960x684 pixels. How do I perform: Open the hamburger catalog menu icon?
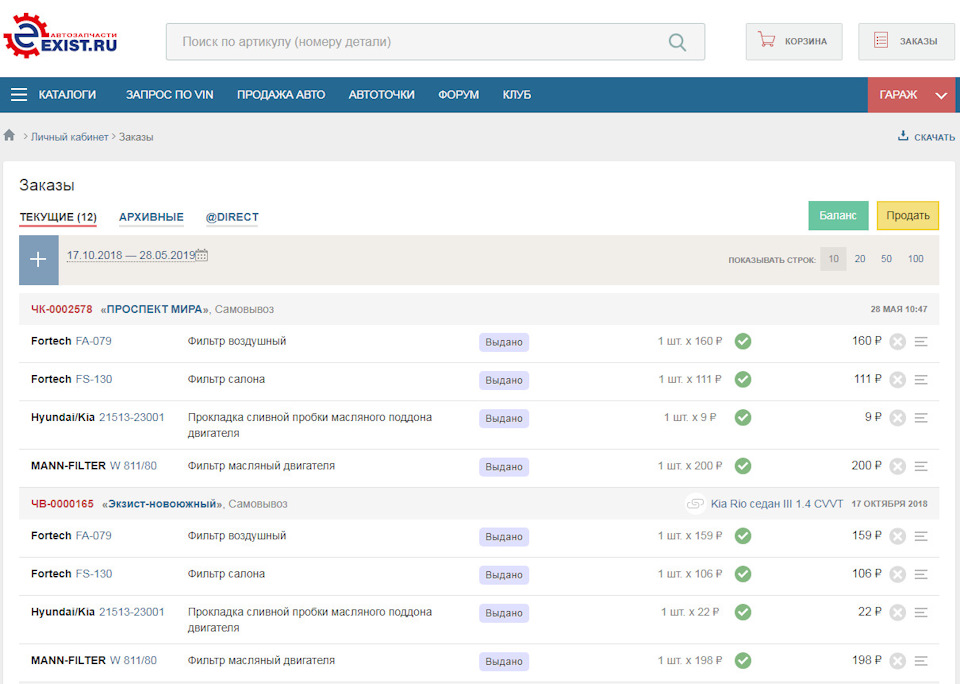(19, 95)
